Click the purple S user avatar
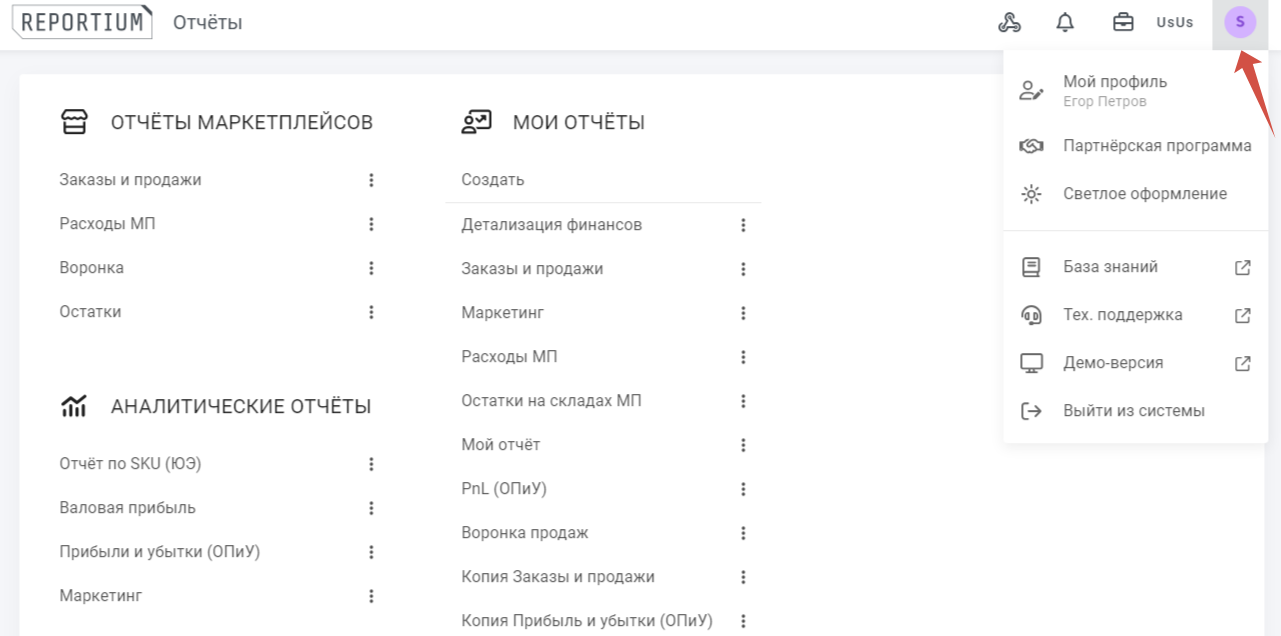1281x636 pixels. (x=1240, y=22)
